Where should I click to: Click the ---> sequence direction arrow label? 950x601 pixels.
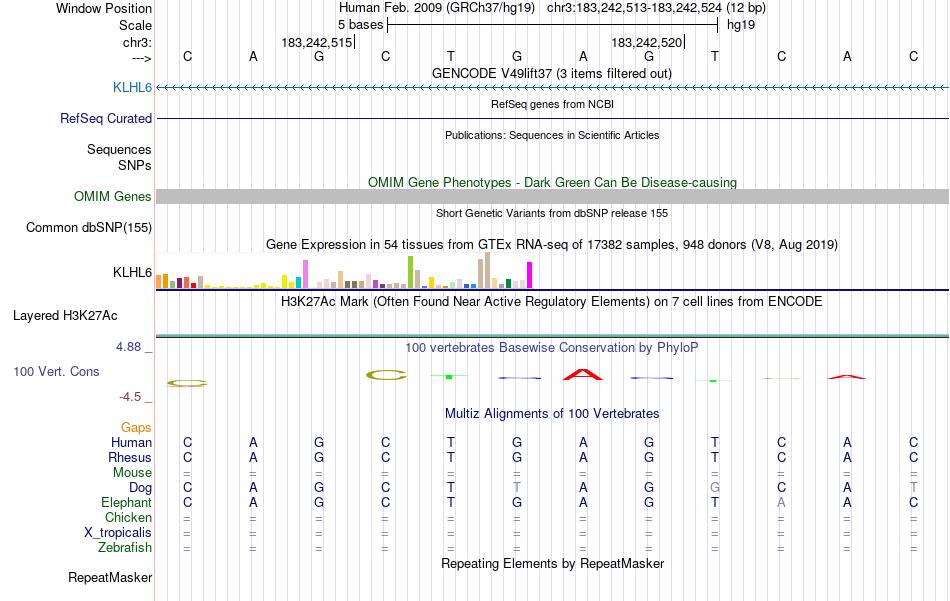(x=141, y=58)
